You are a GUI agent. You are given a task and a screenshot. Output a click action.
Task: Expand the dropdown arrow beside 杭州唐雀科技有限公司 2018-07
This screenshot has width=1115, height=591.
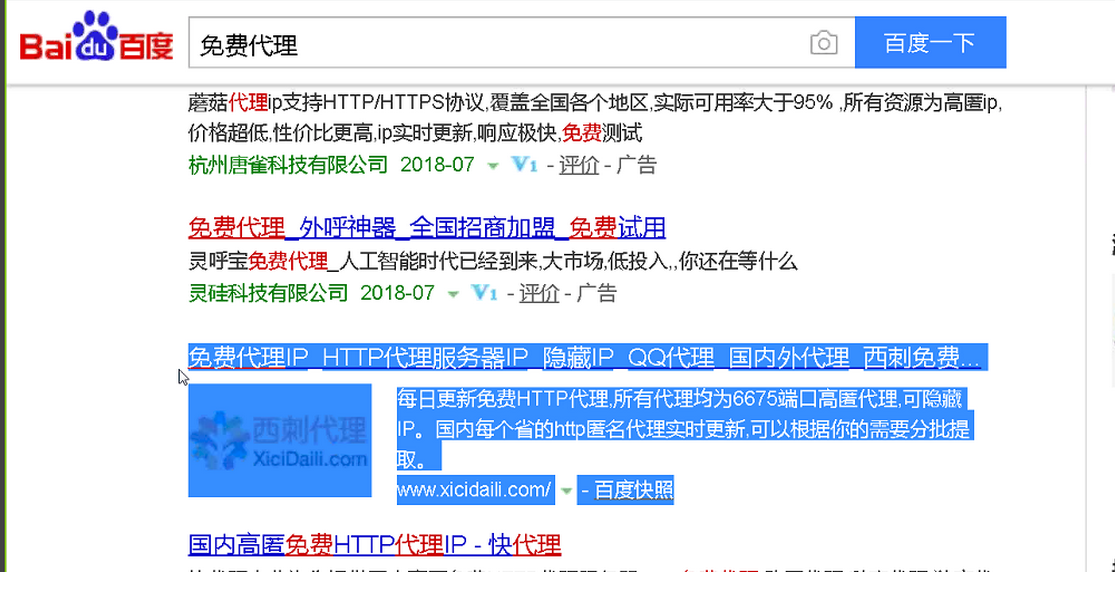(493, 166)
